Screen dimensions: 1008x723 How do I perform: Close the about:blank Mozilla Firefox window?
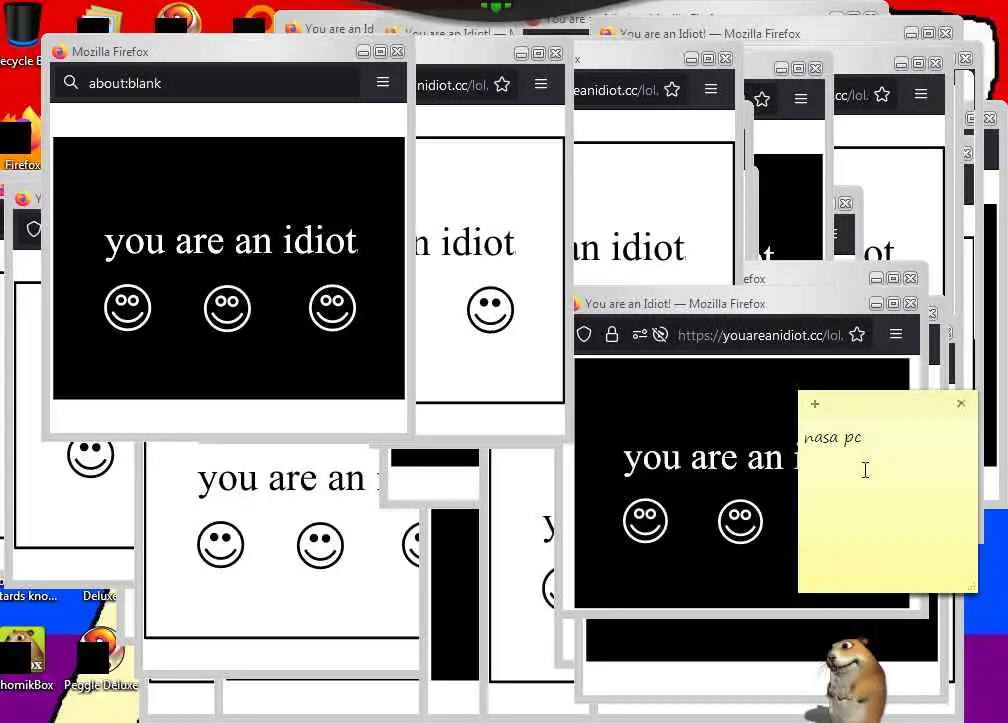(398, 51)
